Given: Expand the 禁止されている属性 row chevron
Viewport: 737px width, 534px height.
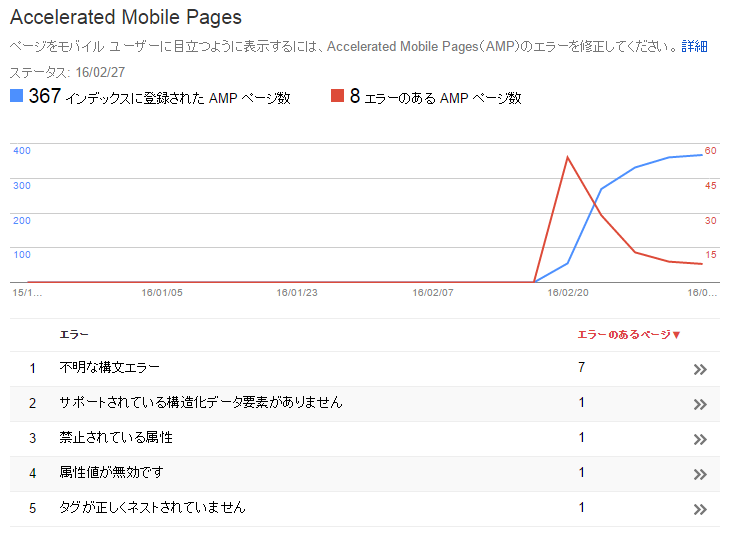Looking at the screenshot, I should [700, 440].
